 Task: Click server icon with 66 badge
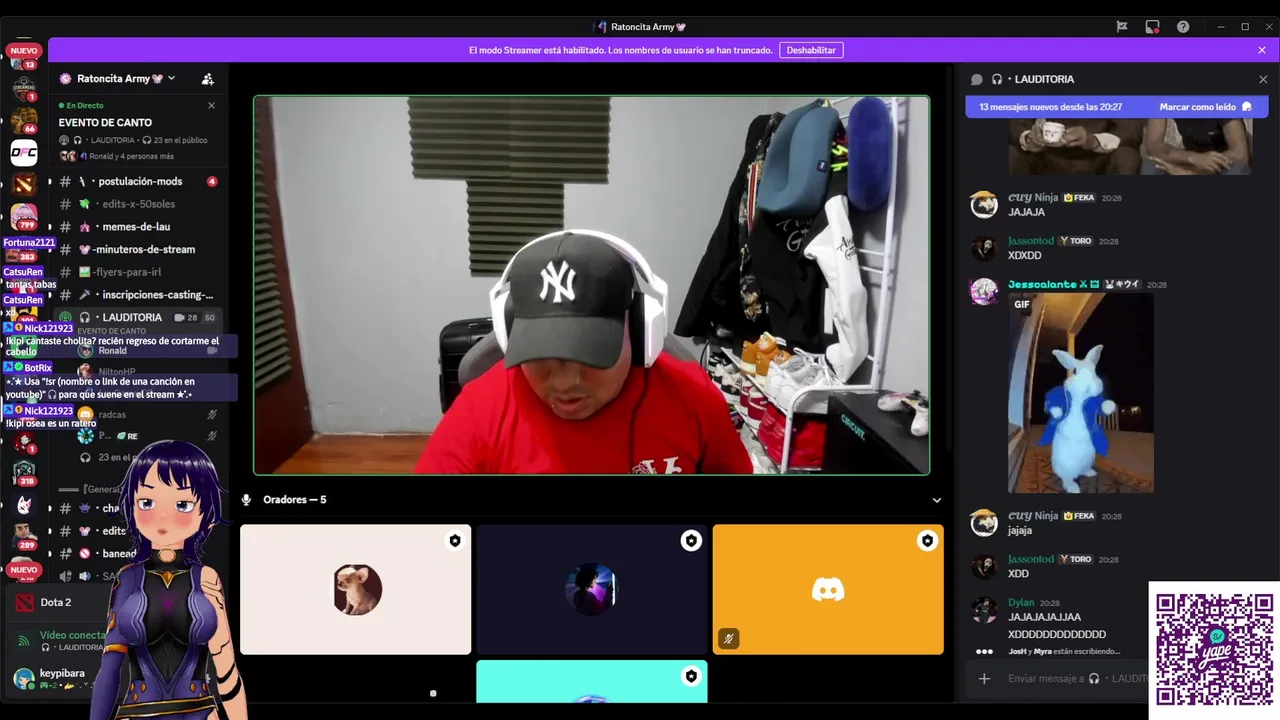[24, 120]
